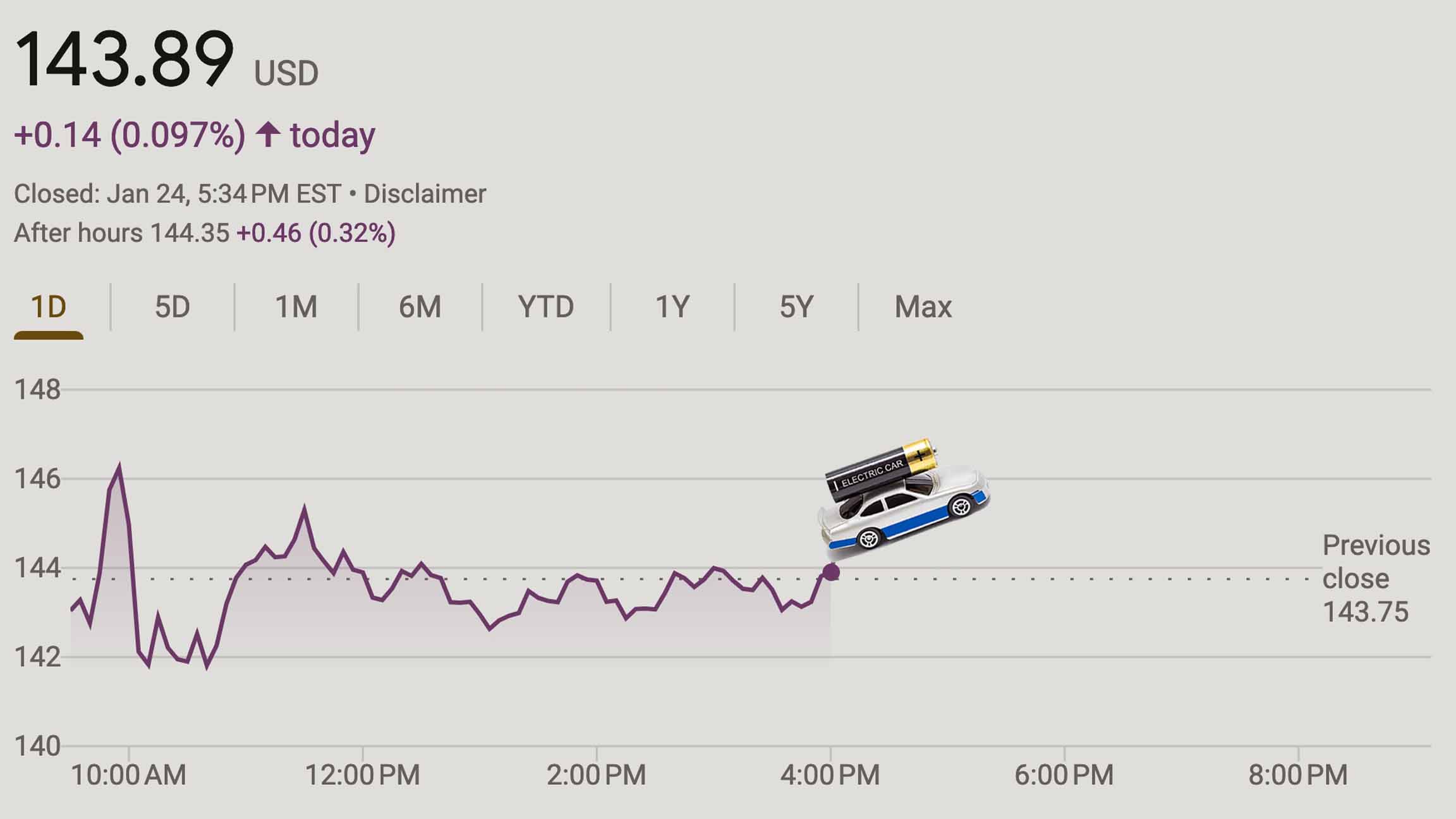
Task: Click the main 143.89 USD price
Action: click(126, 60)
